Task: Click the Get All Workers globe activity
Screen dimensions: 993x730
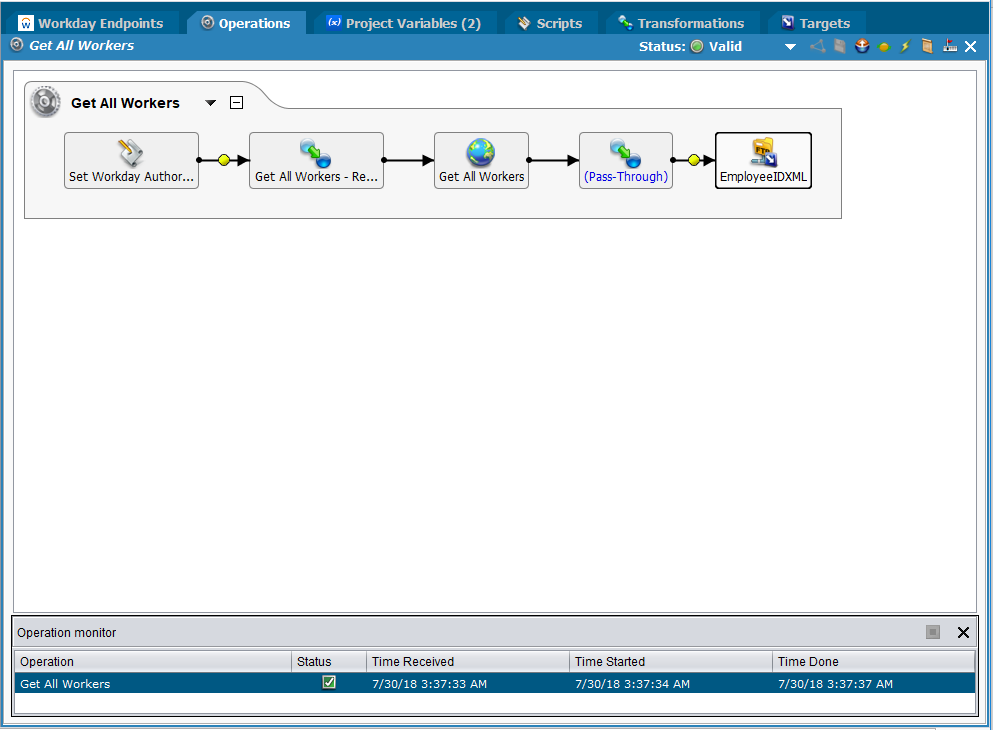Action: (481, 160)
